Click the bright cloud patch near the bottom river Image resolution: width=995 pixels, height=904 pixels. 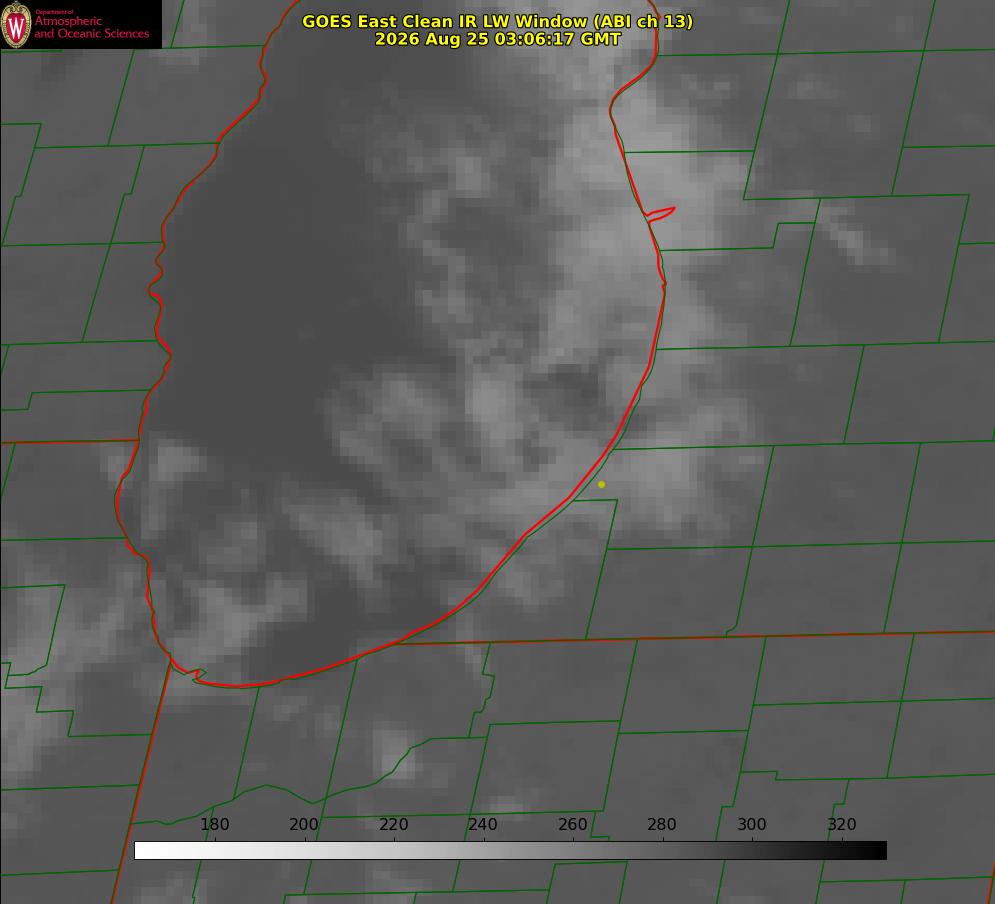[393, 752]
